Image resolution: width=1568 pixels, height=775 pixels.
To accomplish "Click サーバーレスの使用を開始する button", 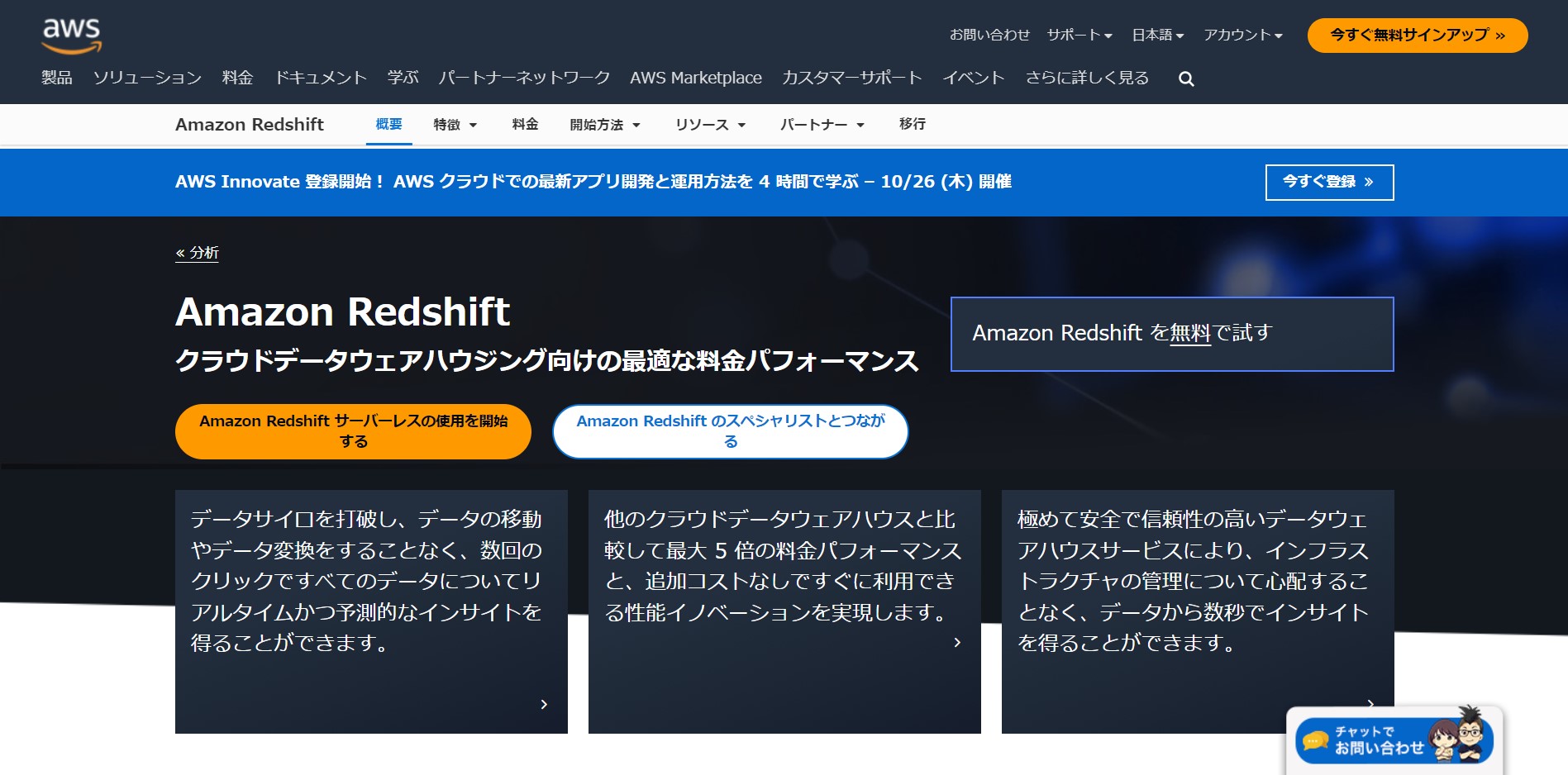I will click(353, 431).
